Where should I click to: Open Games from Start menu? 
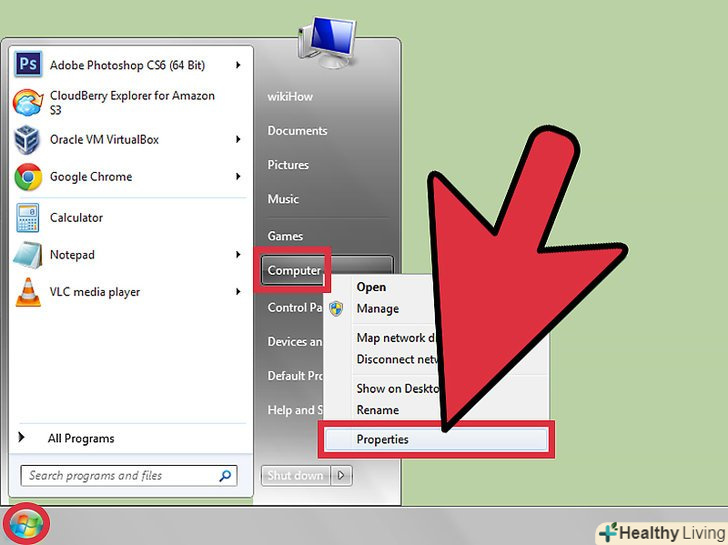click(x=285, y=236)
